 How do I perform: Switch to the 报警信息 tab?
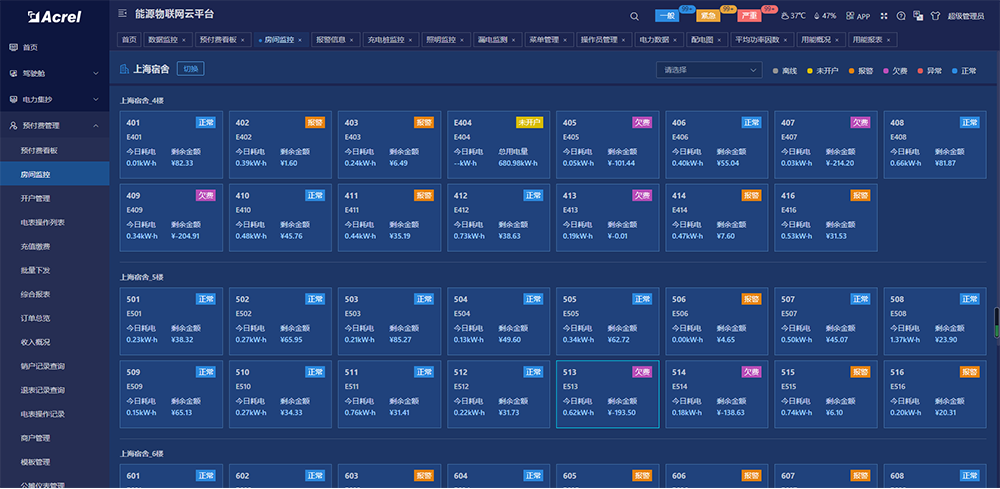pyautogui.click(x=329, y=40)
